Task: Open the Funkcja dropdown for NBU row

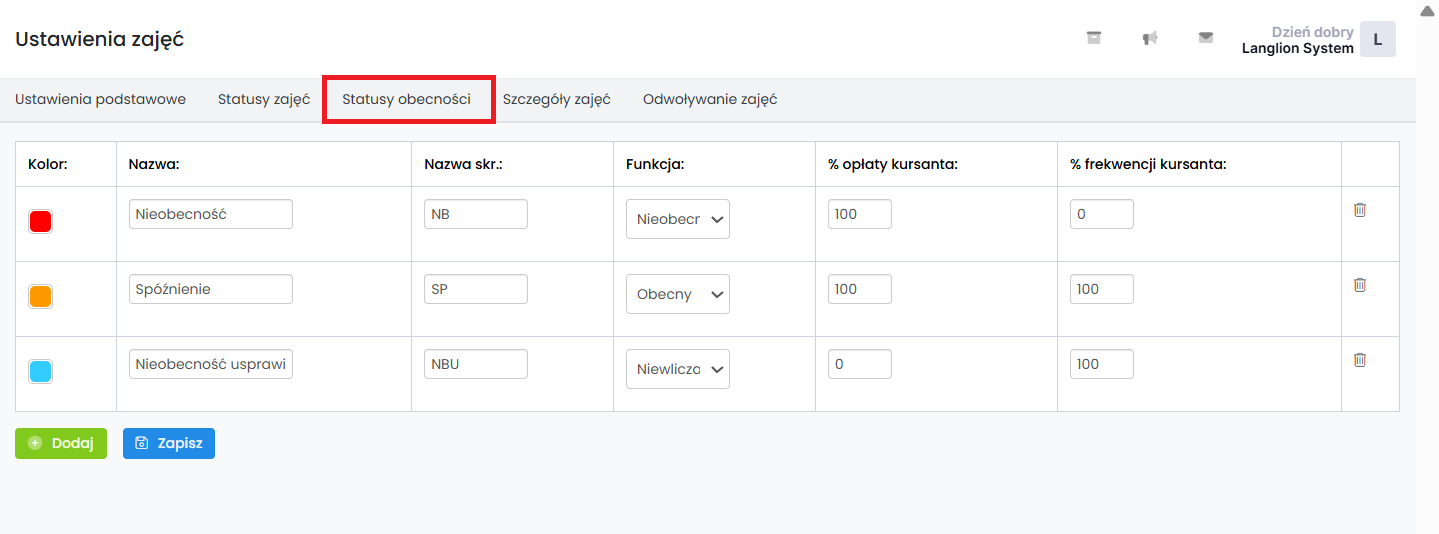Action: coord(677,370)
